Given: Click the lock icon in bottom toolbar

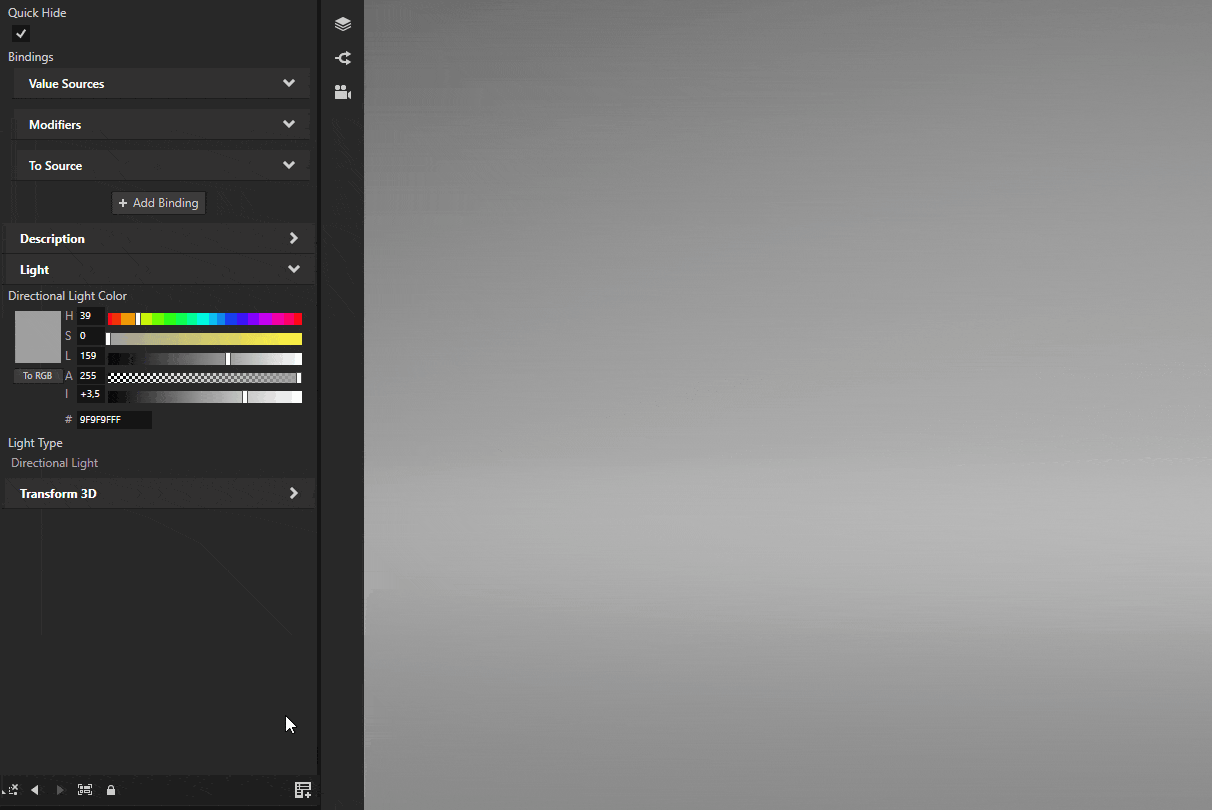Looking at the screenshot, I should (x=110, y=789).
